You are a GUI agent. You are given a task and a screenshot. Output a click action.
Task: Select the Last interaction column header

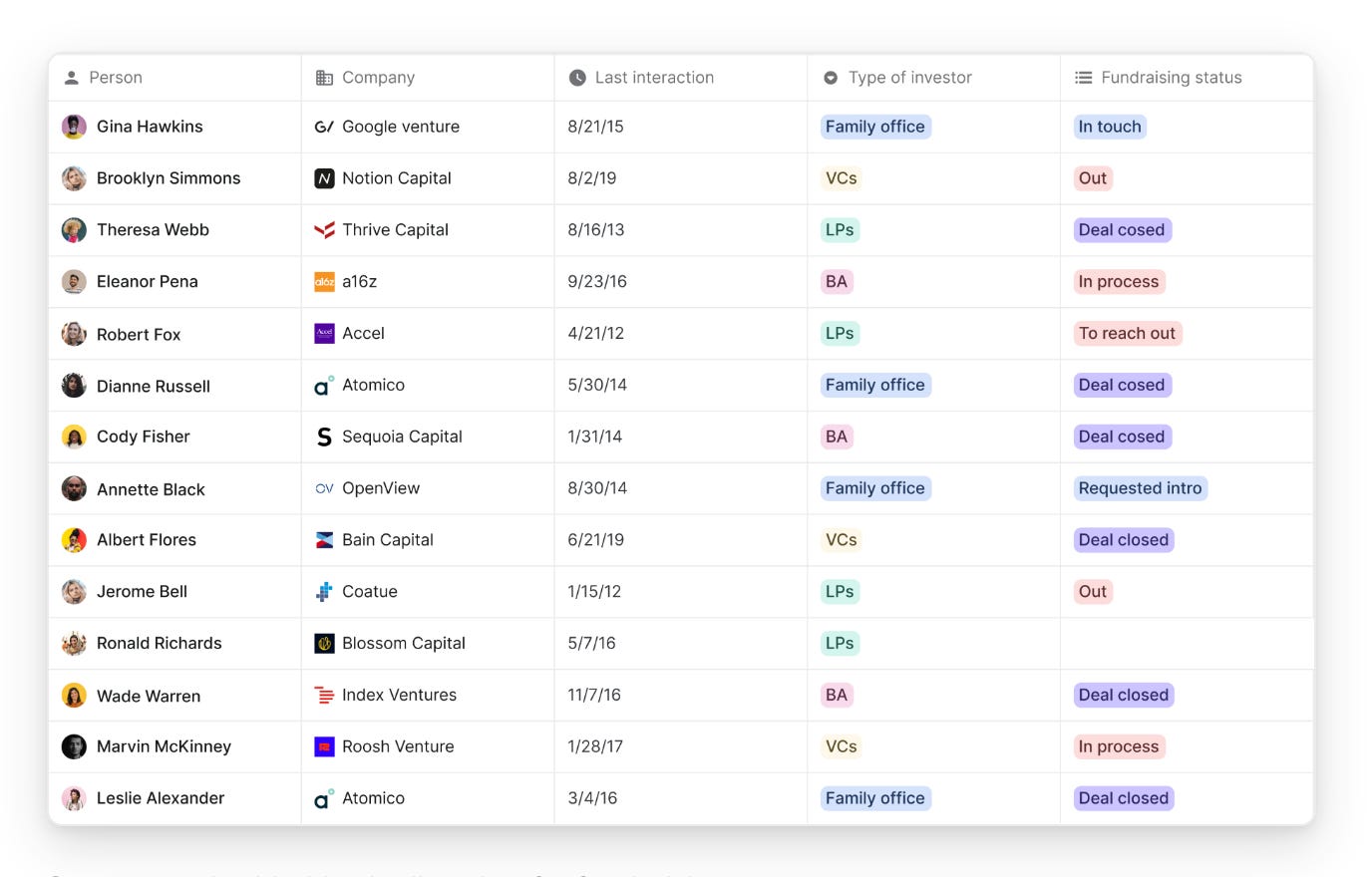coord(681,78)
